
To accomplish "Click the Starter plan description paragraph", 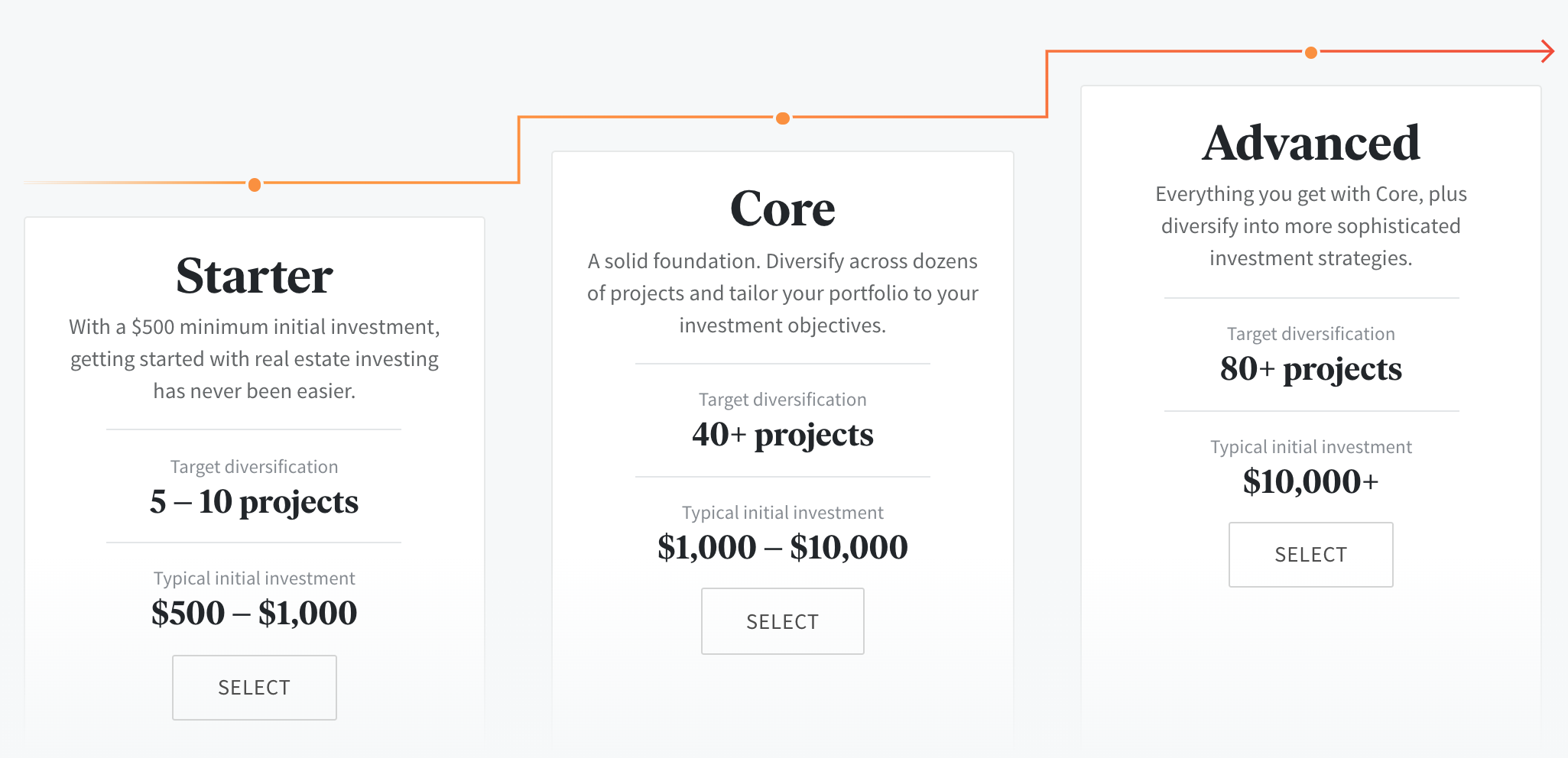I will click(255, 359).
